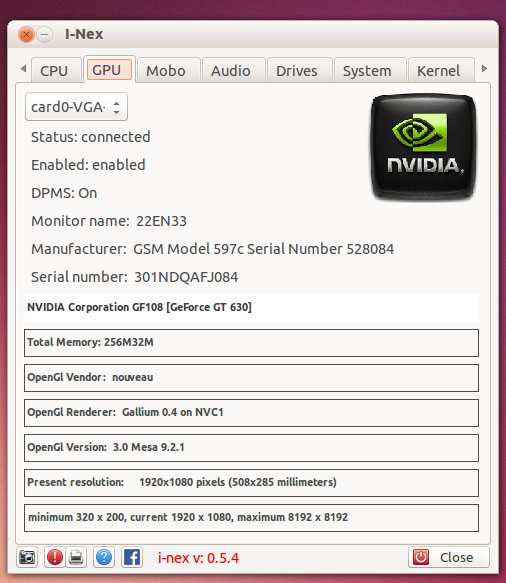Viewport: 506px width, 583px height.
Task: Switch to the Mobo tab
Action: coord(166,71)
